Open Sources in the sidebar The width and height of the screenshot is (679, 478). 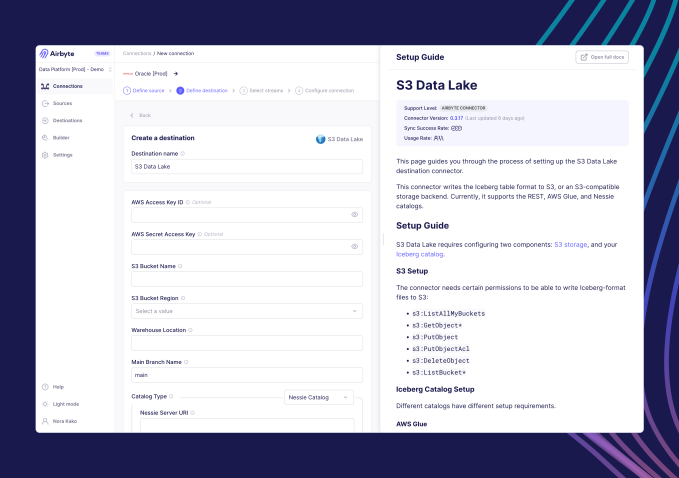(74, 103)
